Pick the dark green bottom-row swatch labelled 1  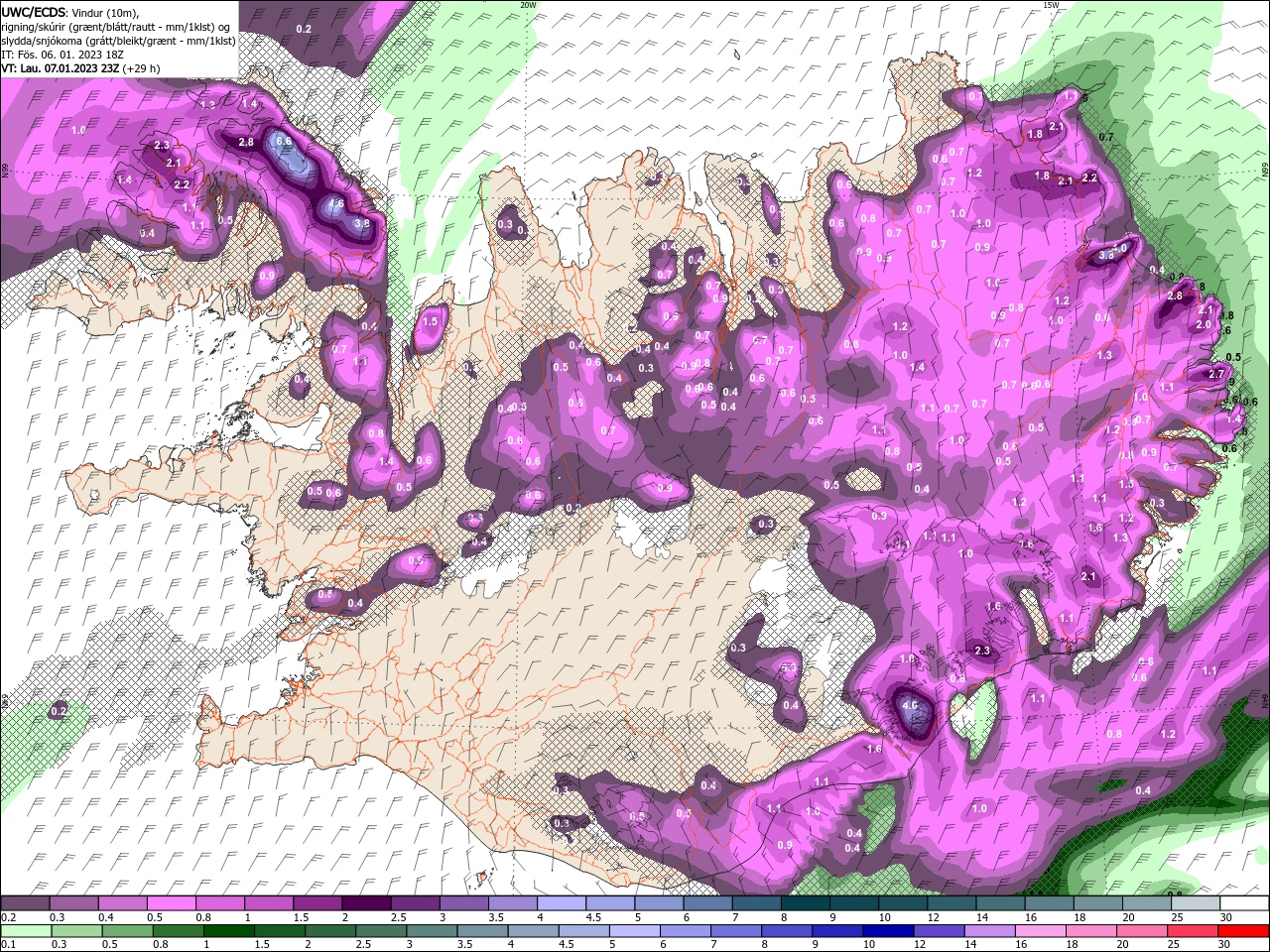click(x=228, y=931)
